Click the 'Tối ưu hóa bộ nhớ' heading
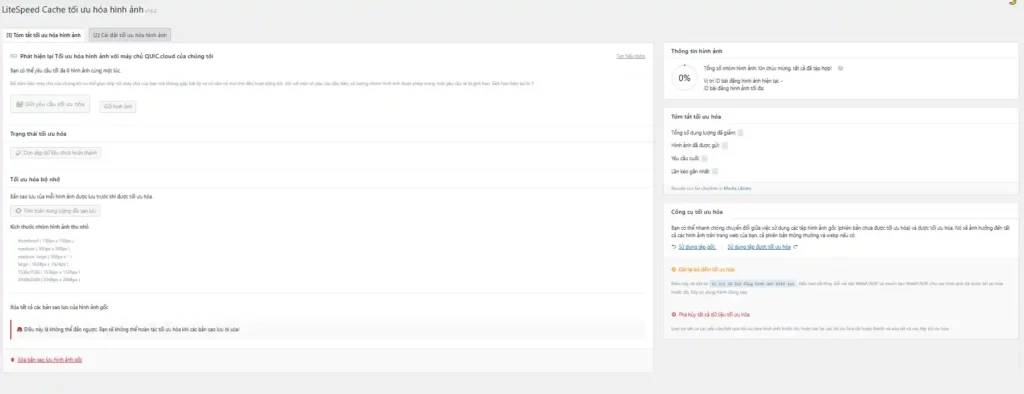This screenshot has height=394, width=1024. [35, 179]
